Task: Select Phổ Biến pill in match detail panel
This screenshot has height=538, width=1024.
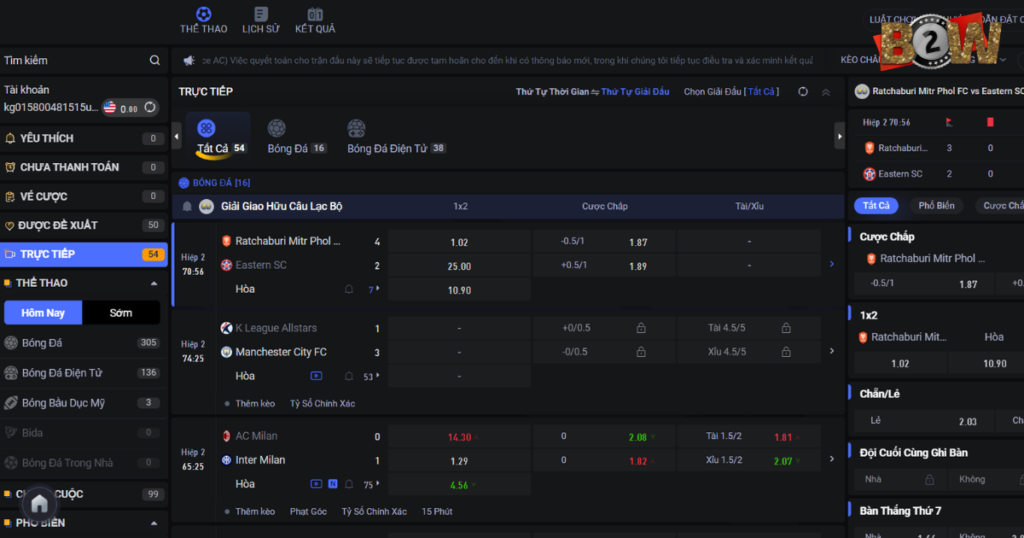Action: click(936, 206)
